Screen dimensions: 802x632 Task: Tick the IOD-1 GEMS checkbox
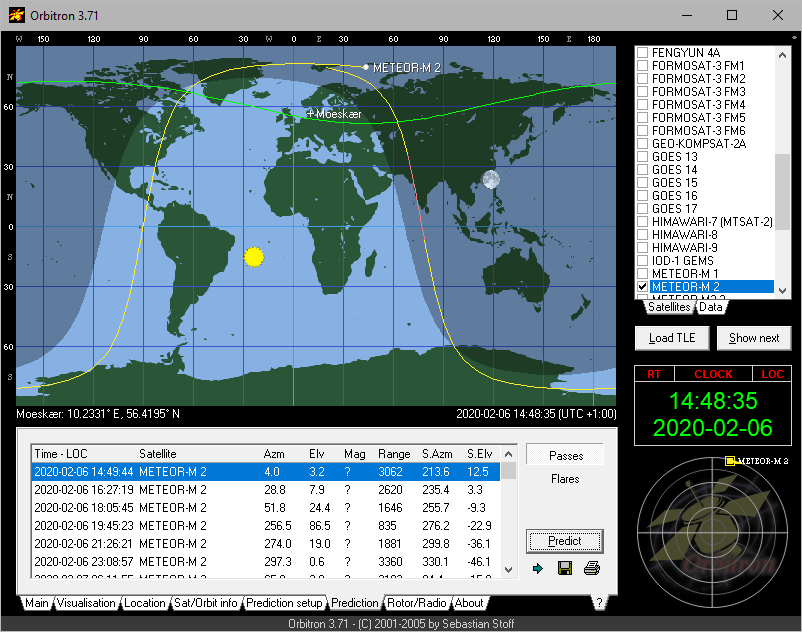643,261
